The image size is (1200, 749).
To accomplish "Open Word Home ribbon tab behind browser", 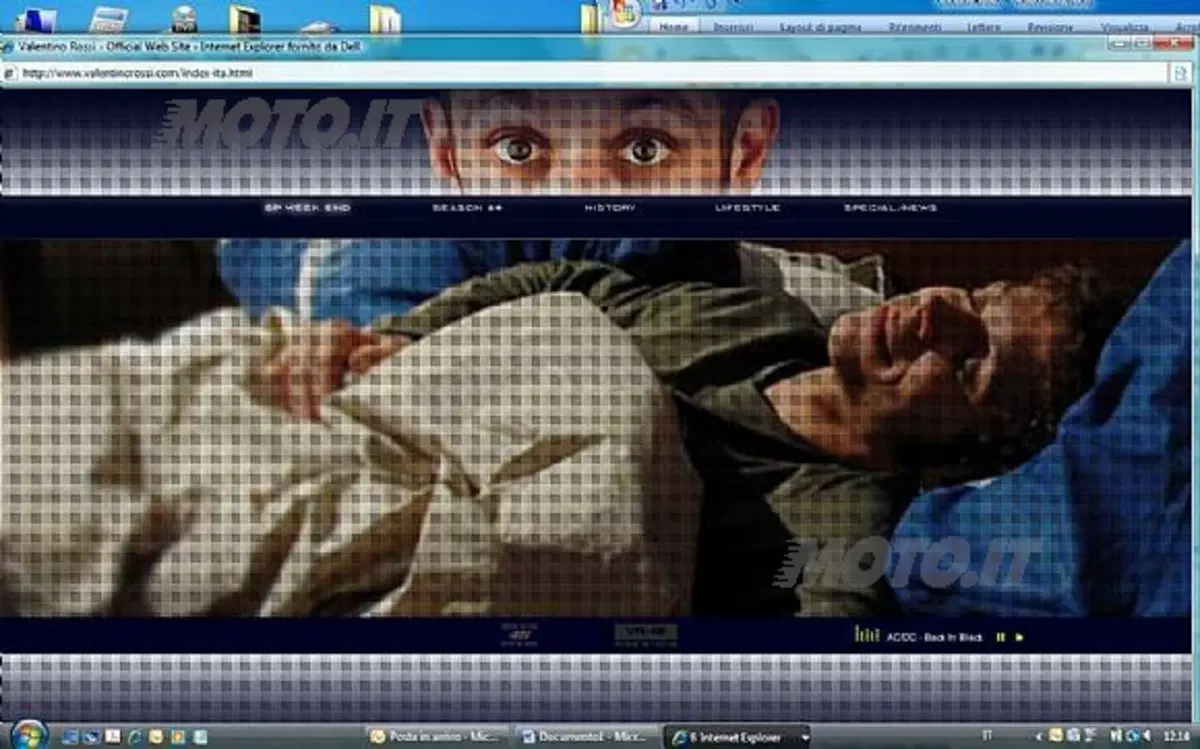I will 674,27.
